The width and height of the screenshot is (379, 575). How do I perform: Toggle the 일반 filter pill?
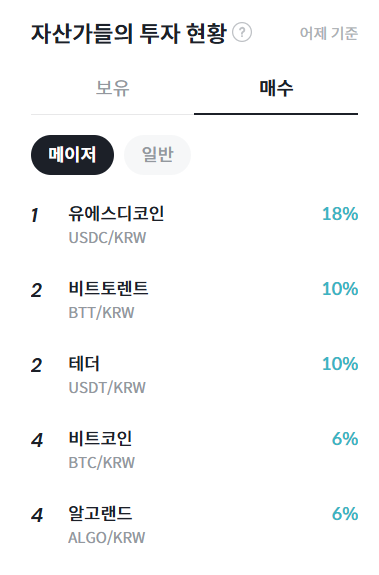(x=158, y=155)
